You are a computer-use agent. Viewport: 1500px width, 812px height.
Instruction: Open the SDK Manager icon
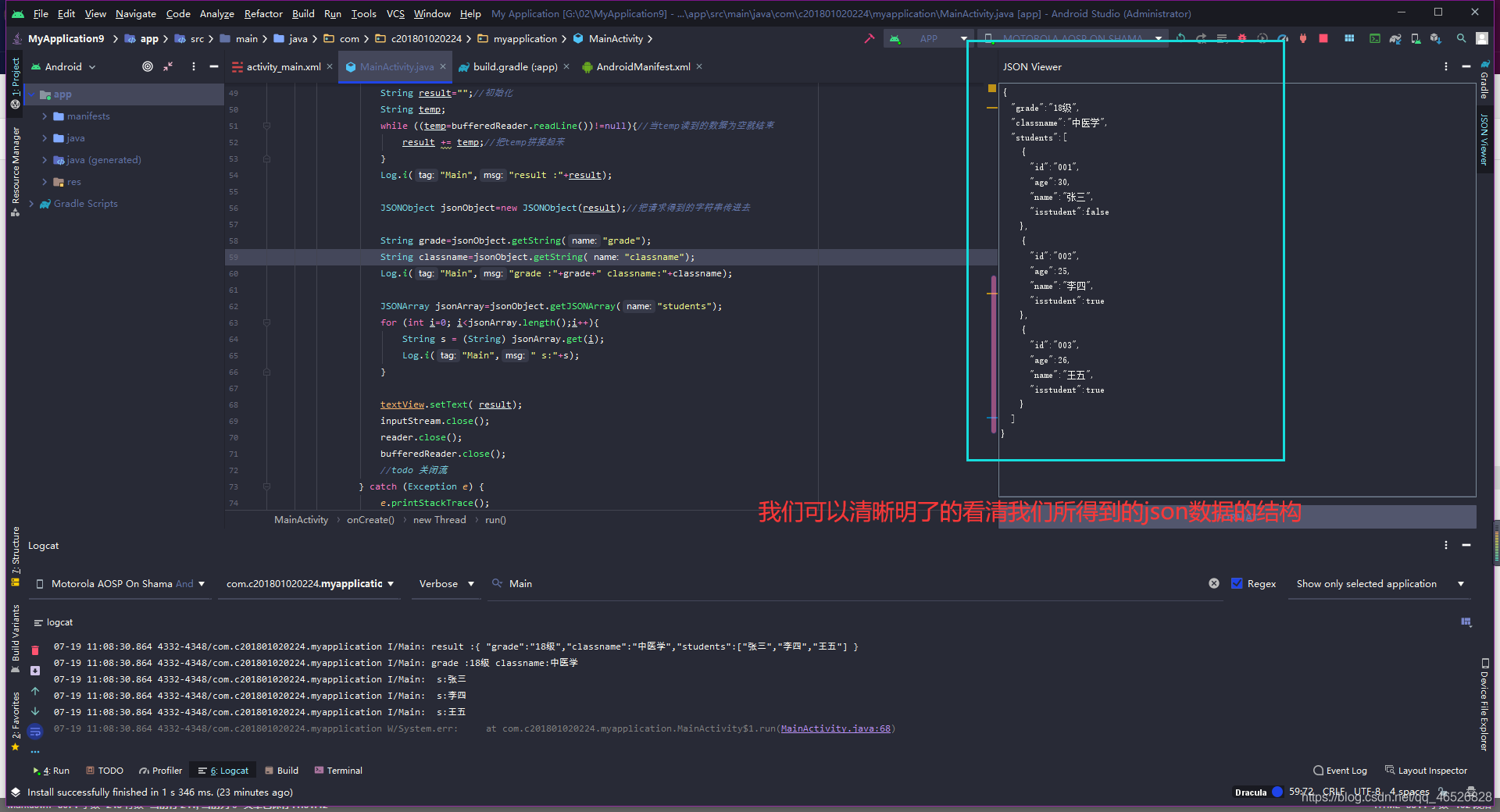point(1436,38)
